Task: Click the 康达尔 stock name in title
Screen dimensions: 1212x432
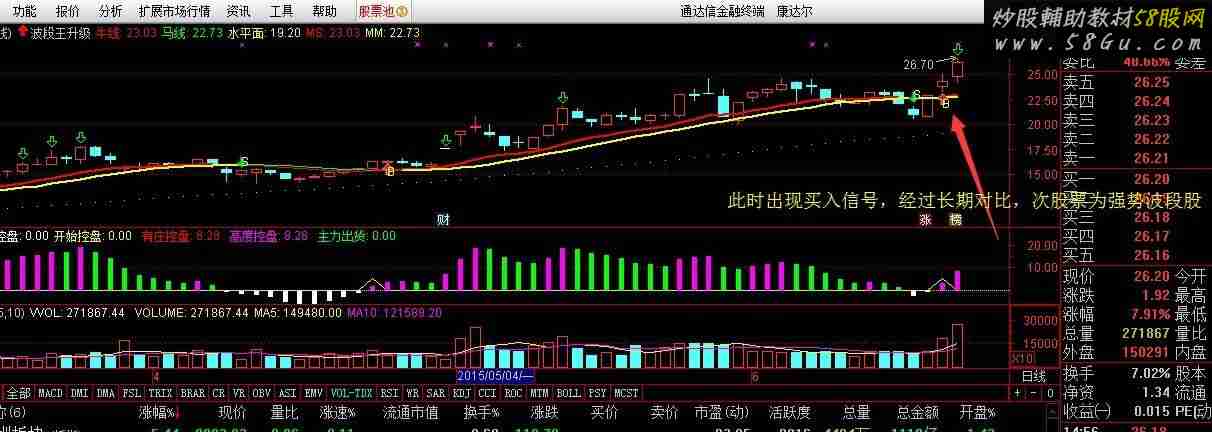Action: click(x=795, y=12)
